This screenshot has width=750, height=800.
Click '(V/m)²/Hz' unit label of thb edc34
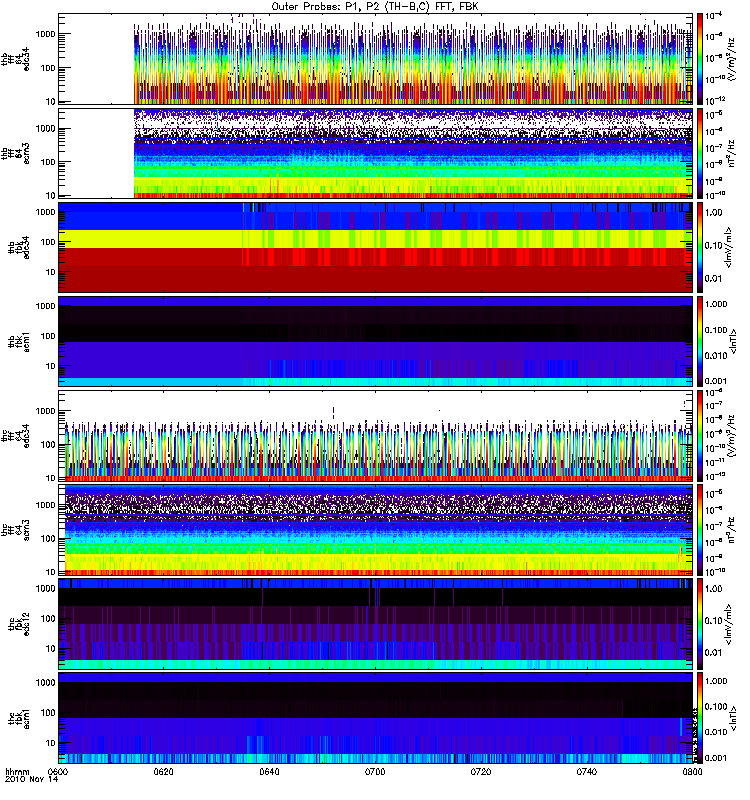coord(731,60)
